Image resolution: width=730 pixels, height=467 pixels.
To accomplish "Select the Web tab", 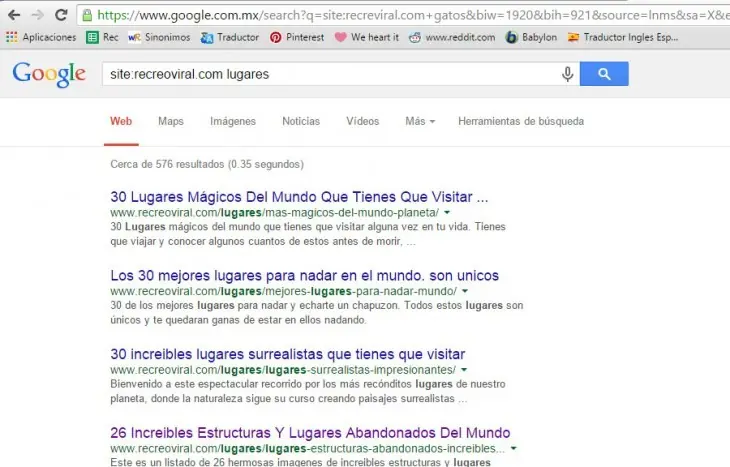I will tap(121, 122).
